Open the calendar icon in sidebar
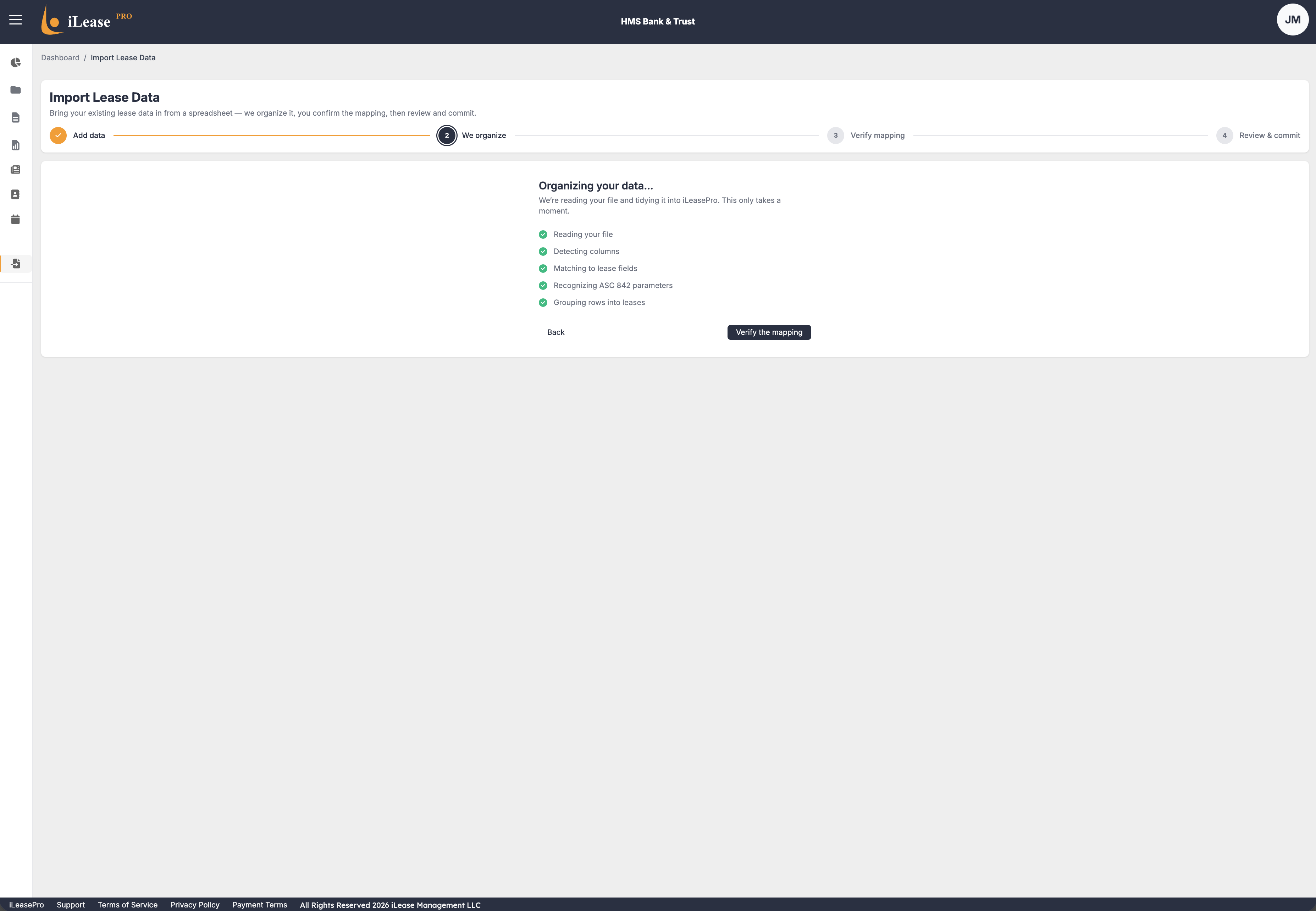1316x911 pixels. click(x=15, y=219)
